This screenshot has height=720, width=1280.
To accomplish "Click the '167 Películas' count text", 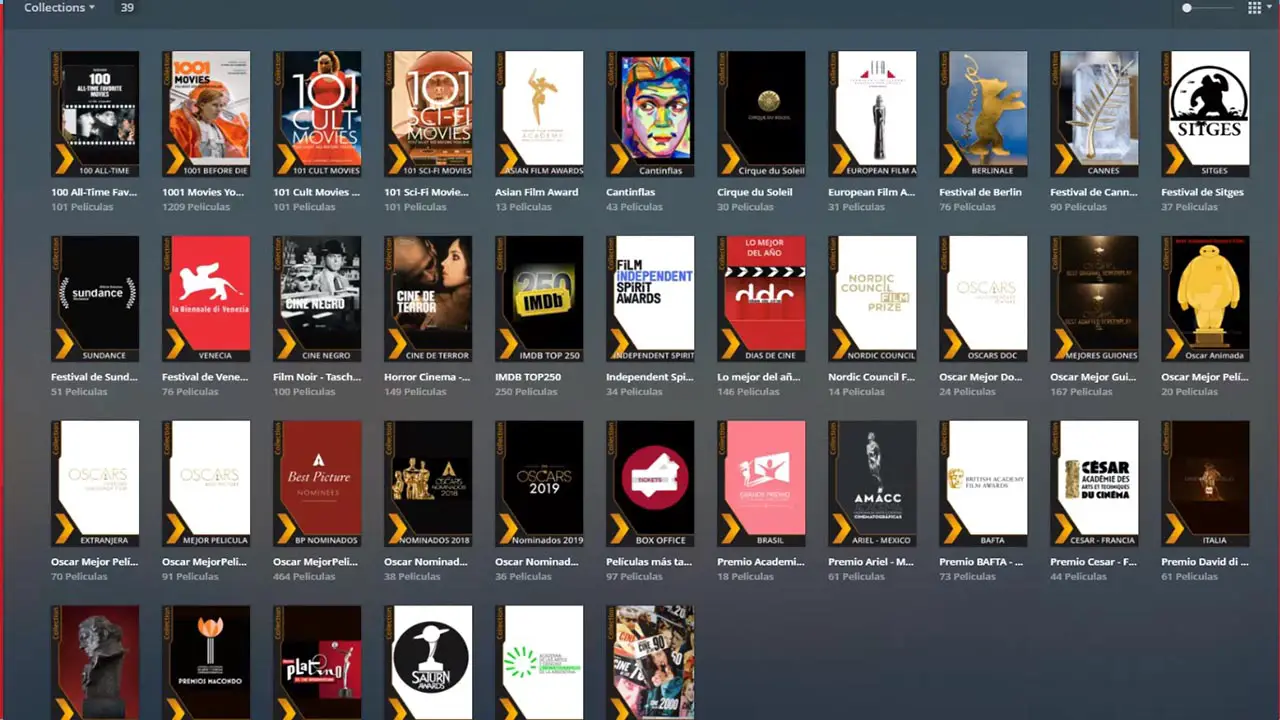I will click(1083, 392).
